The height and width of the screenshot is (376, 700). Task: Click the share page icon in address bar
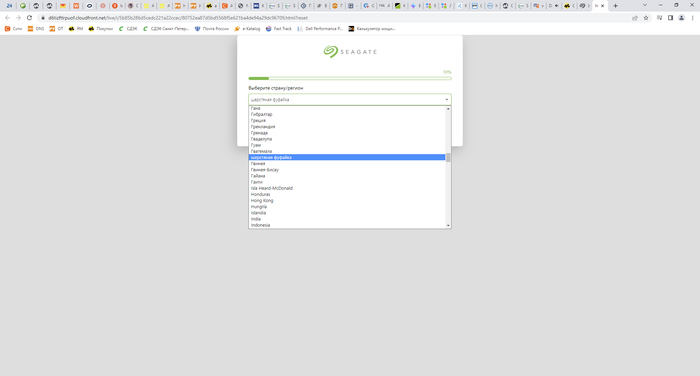coord(635,18)
